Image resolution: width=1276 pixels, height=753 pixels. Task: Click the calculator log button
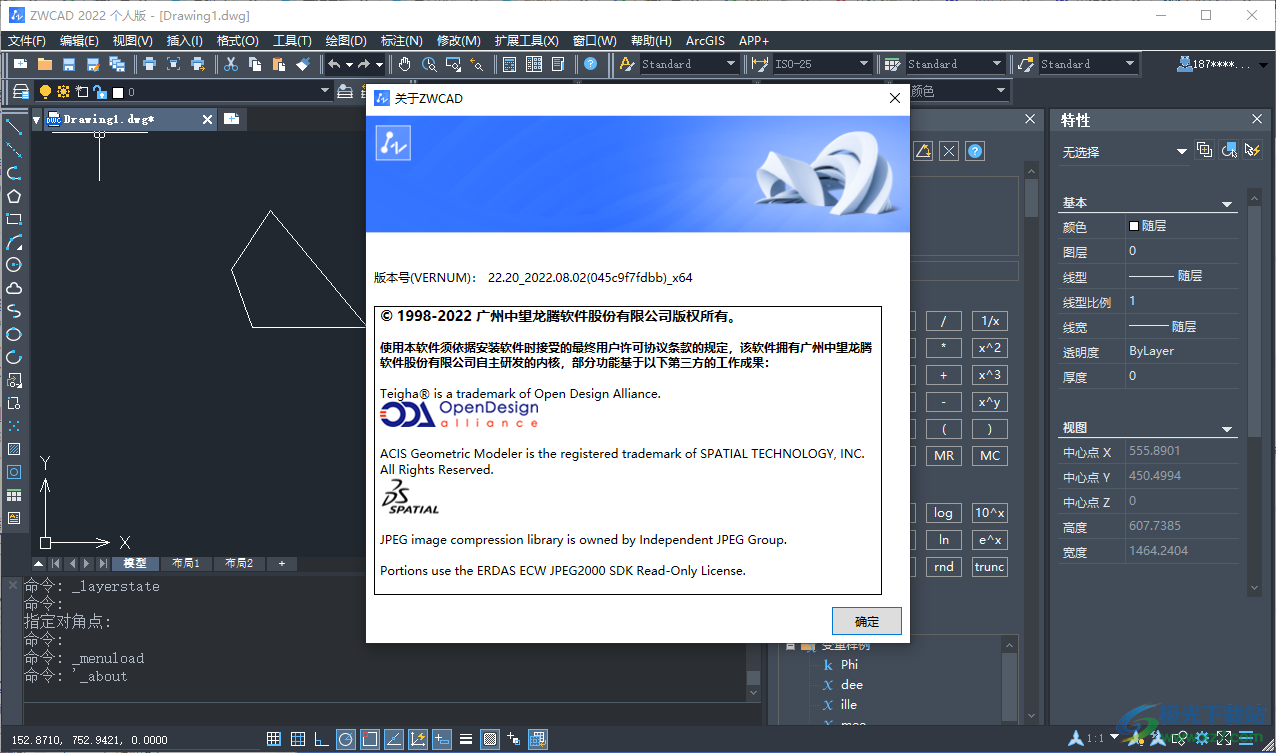[x=943, y=512]
